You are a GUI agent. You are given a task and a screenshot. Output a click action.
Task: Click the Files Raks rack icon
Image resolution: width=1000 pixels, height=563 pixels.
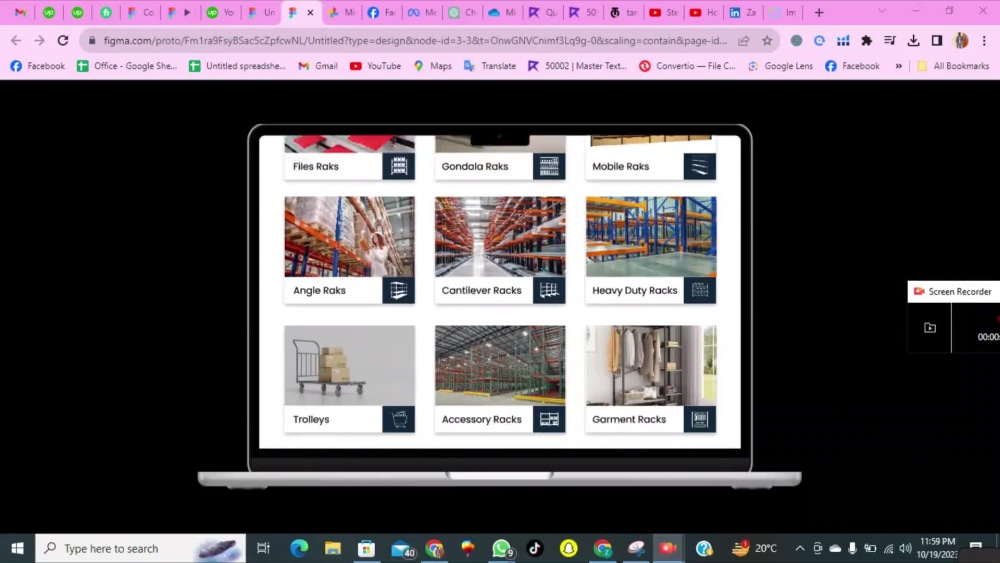399,166
